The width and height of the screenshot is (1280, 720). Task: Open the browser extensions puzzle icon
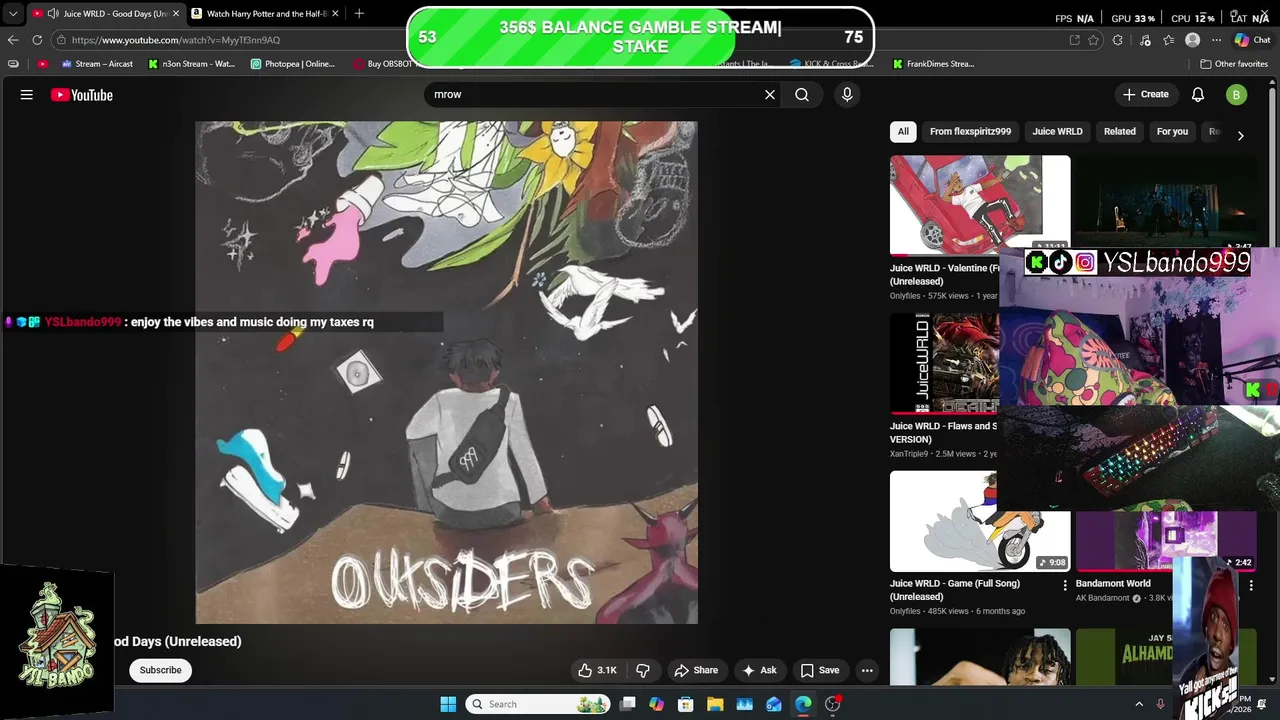coord(1118,40)
